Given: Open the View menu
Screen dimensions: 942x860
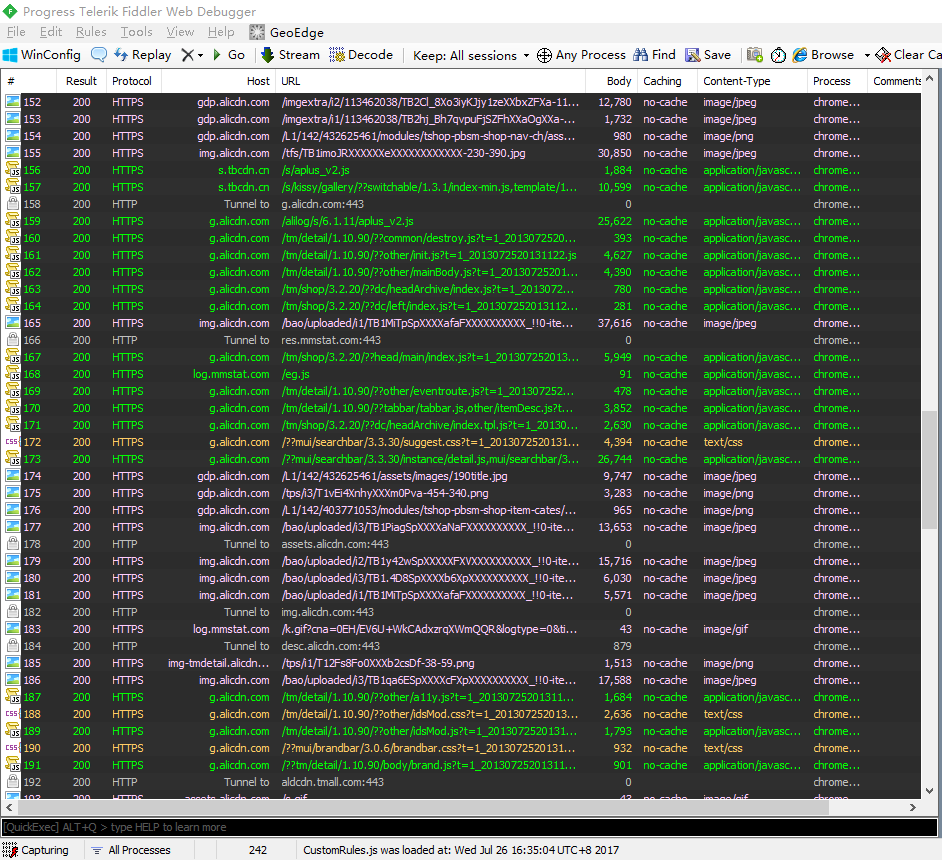Looking at the screenshot, I should click(x=180, y=32).
